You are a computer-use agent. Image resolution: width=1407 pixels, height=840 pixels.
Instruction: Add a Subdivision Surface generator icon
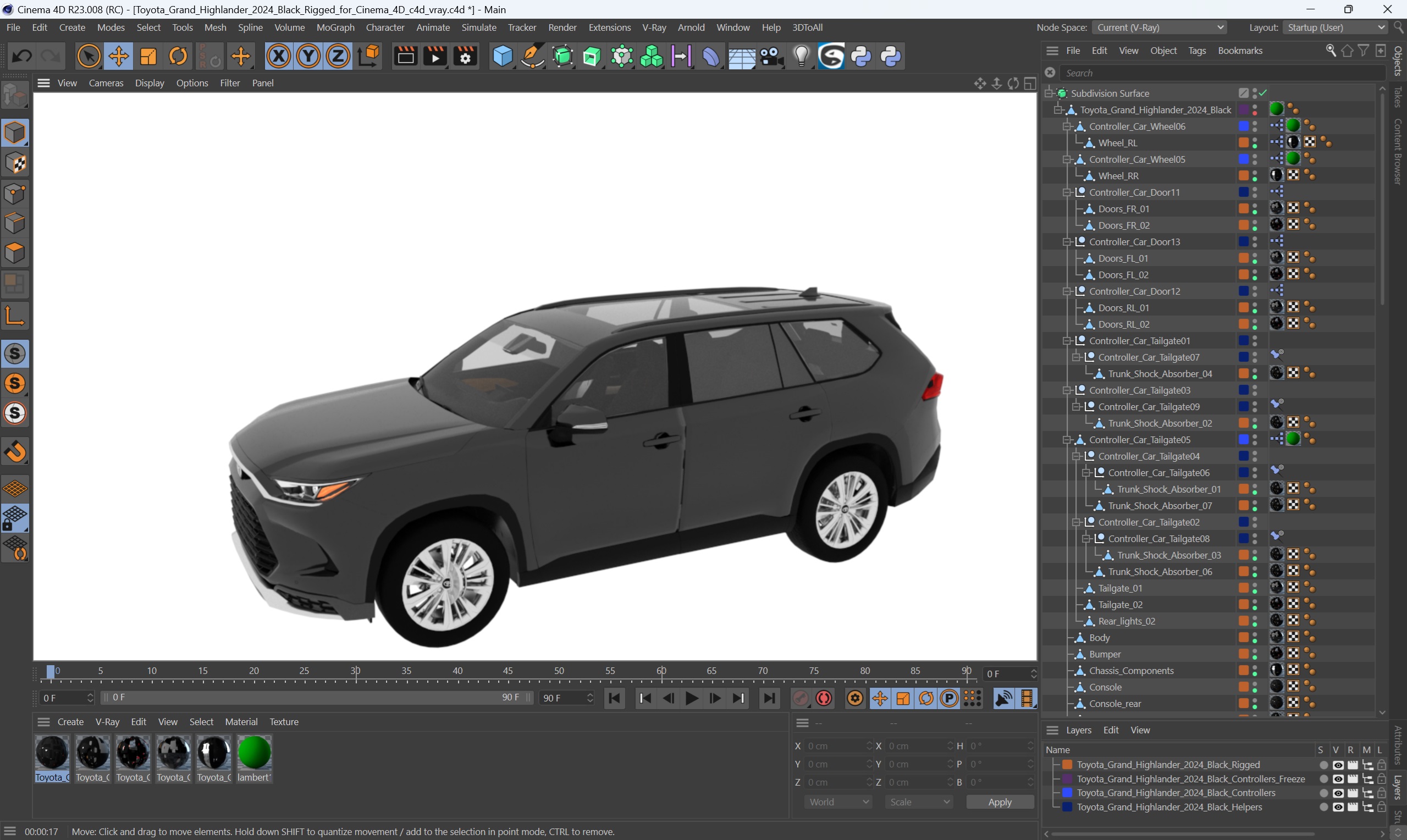[562, 56]
